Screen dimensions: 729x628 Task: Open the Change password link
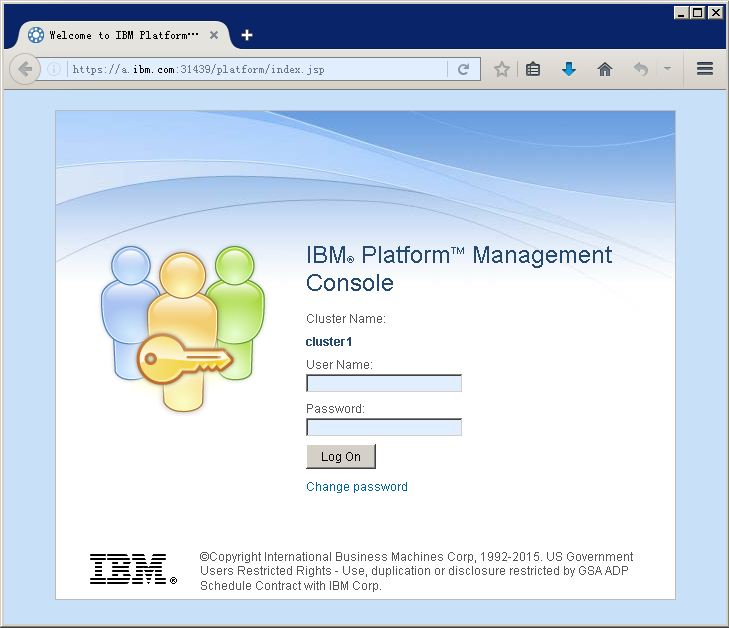[357, 487]
